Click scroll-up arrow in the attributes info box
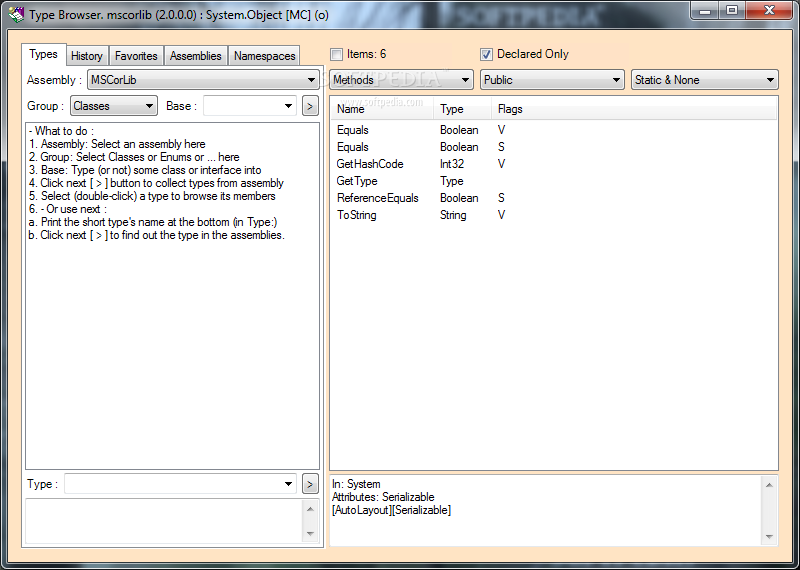Screen dimensions: 800x570 coord(769,485)
